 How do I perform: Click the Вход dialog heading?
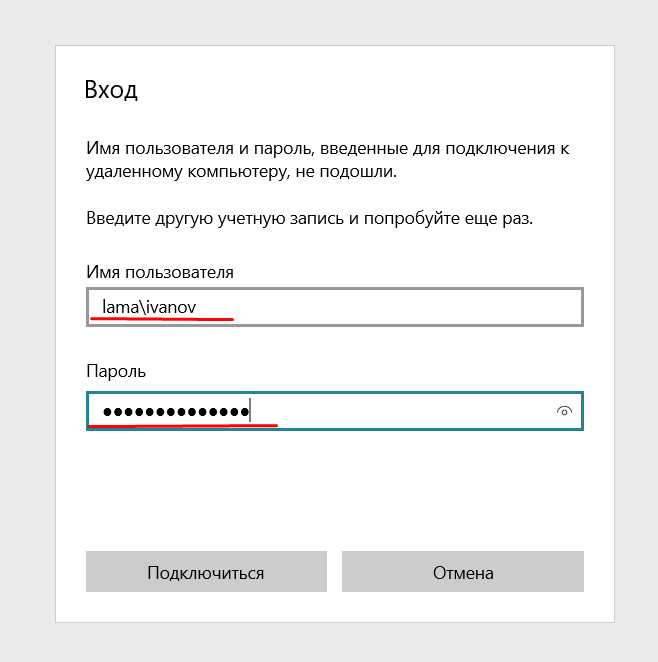pyautogui.click(x=111, y=90)
